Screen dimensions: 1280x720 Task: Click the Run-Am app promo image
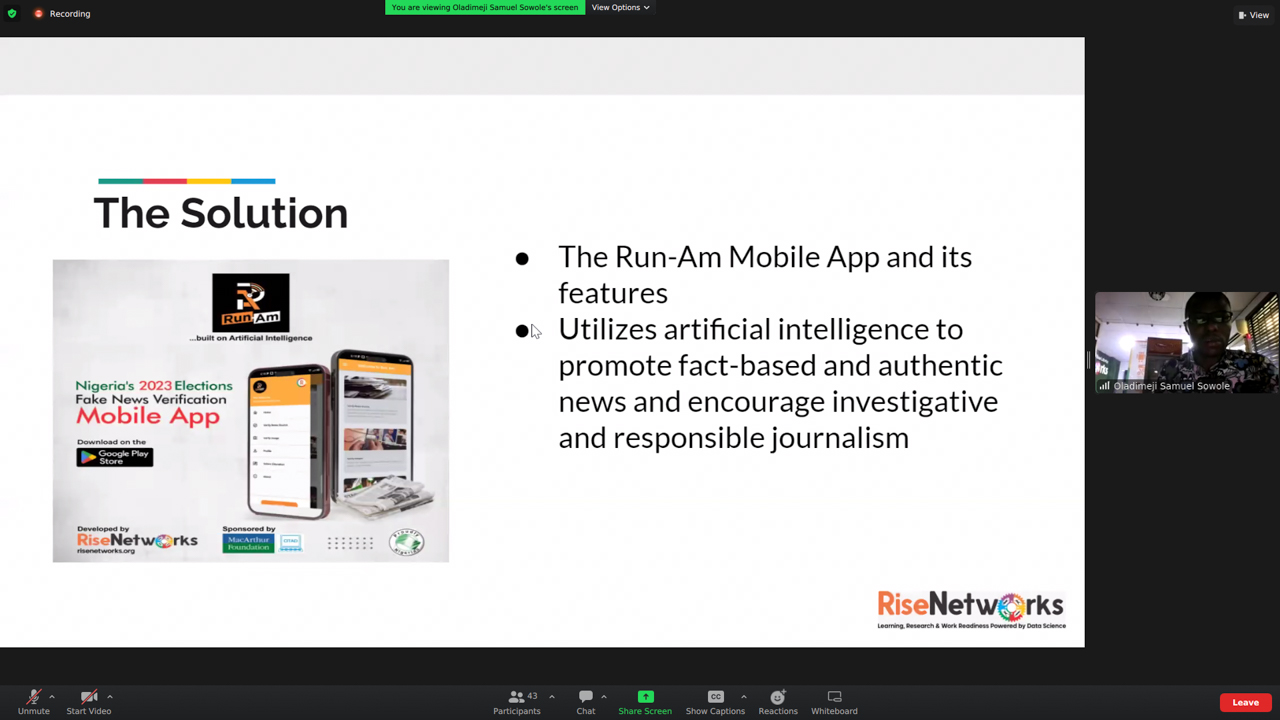tap(251, 411)
